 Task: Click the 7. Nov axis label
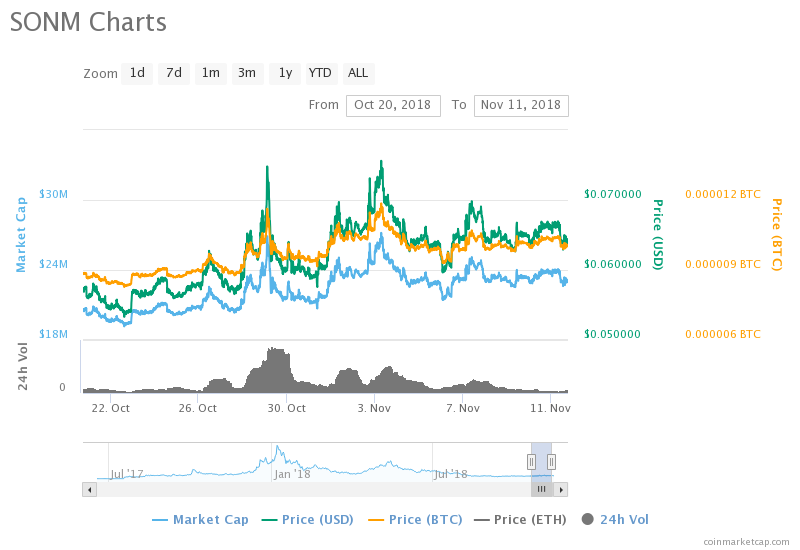pyautogui.click(x=463, y=408)
